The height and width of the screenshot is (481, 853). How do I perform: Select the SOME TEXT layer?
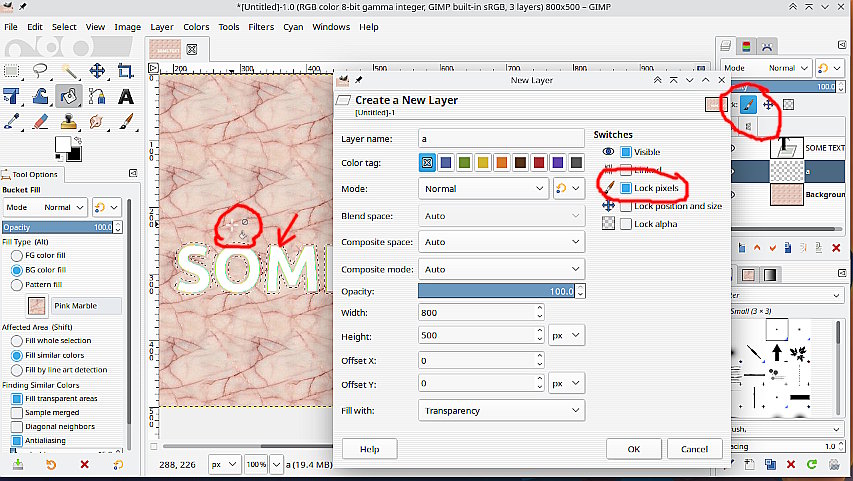(x=788, y=148)
